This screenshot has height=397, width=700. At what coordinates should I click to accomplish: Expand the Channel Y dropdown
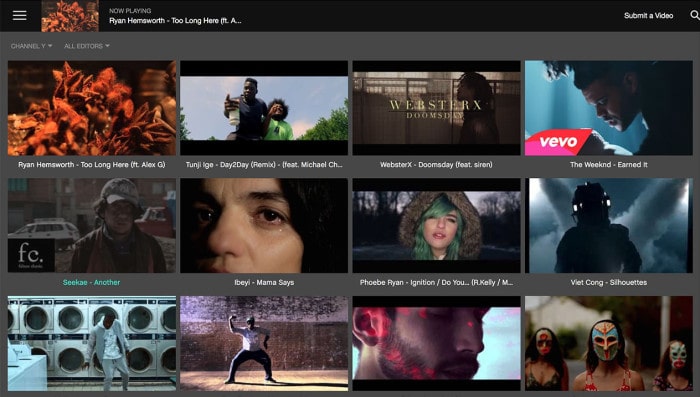point(31,46)
